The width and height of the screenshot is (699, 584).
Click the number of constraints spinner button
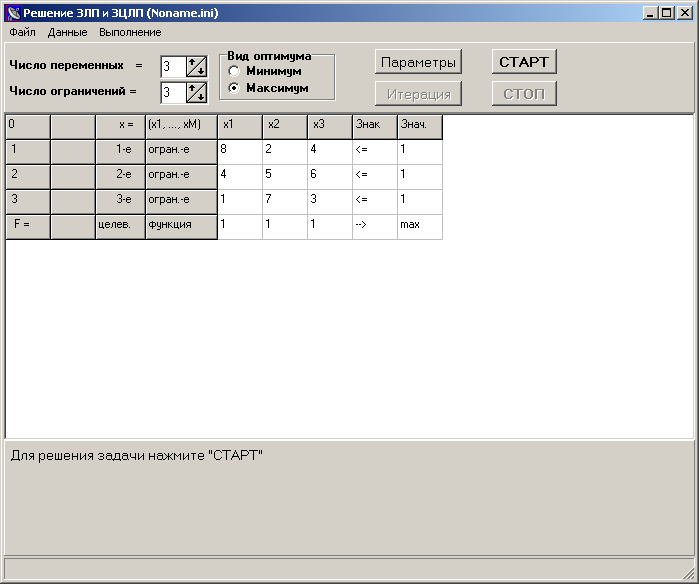click(x=196, y=93)
